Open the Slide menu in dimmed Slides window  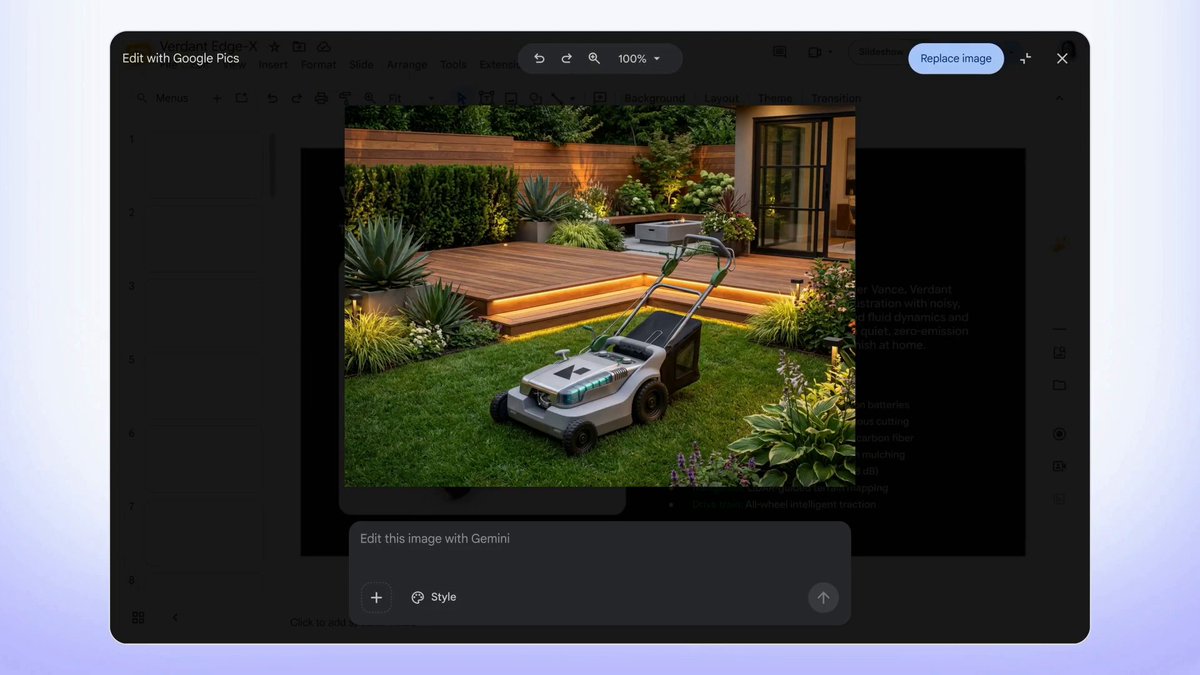(x=361, y=65)
